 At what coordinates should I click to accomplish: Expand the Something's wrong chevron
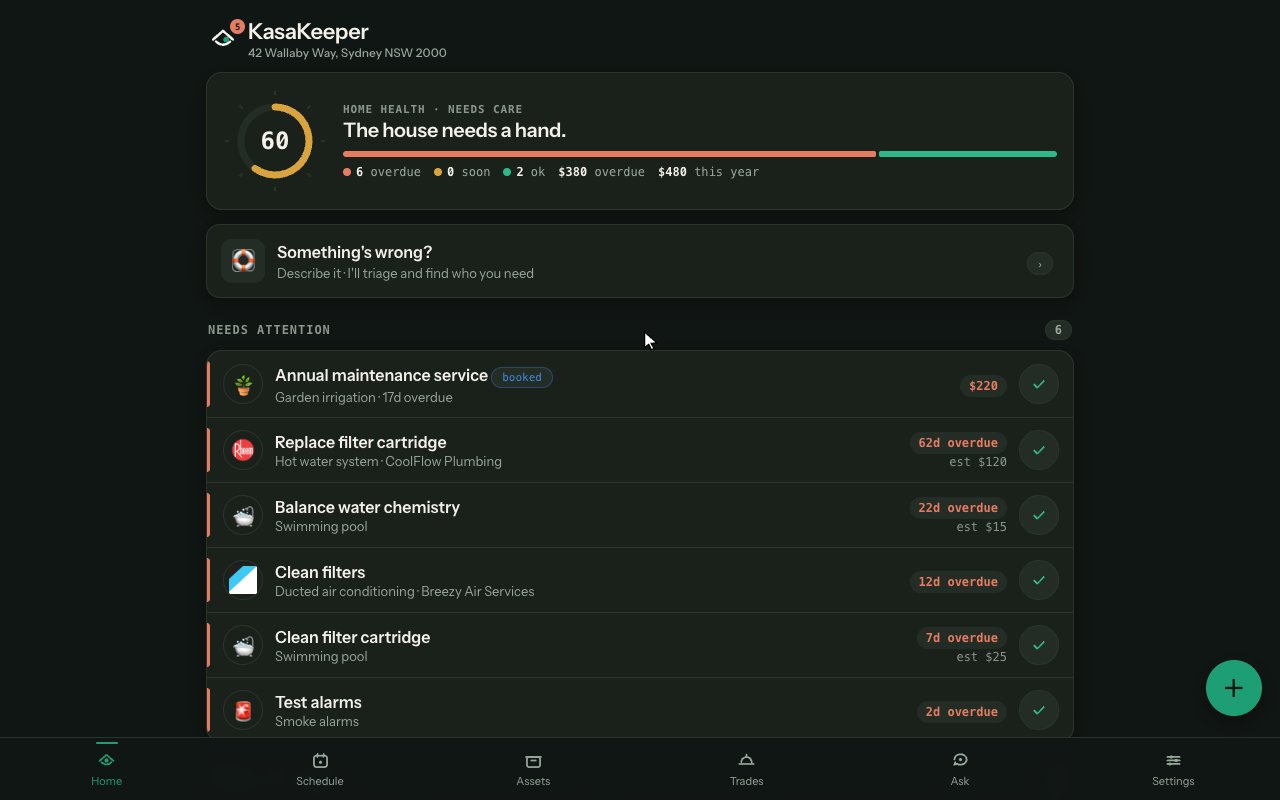point(1040,264)
